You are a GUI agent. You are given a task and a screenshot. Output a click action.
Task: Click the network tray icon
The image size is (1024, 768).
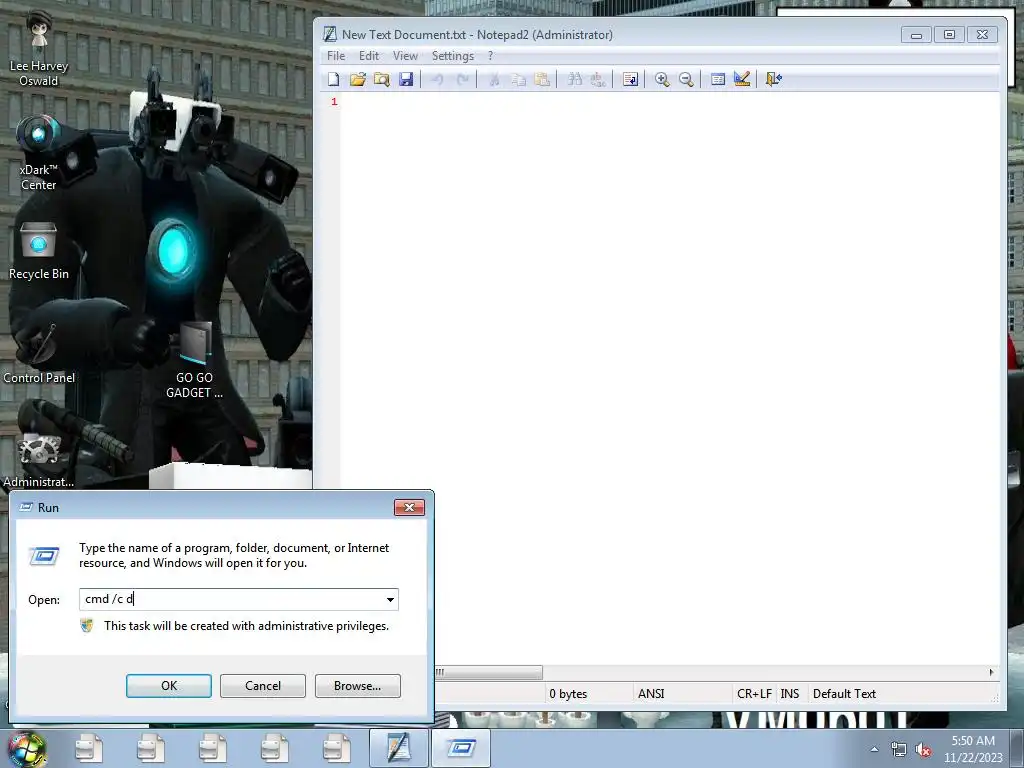click(899, 749)
